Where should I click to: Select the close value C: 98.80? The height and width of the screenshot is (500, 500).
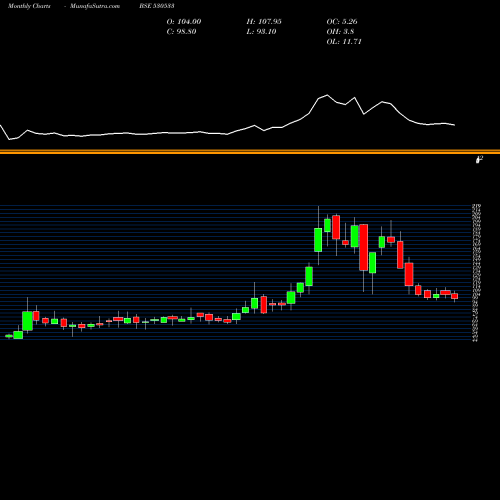(181, 32)
